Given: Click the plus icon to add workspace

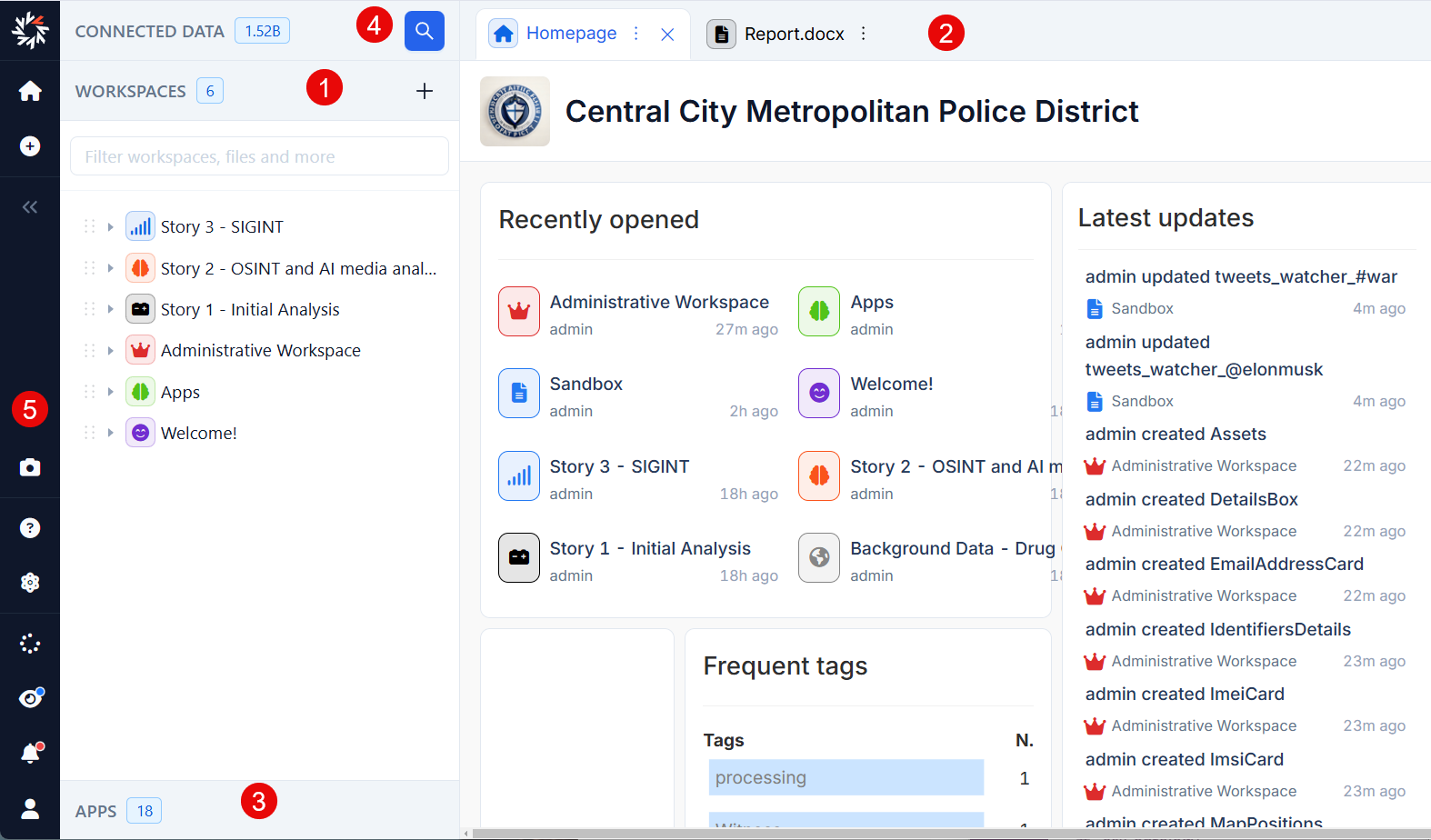Looking at the screenshot, I should click(x=424, y=91).
